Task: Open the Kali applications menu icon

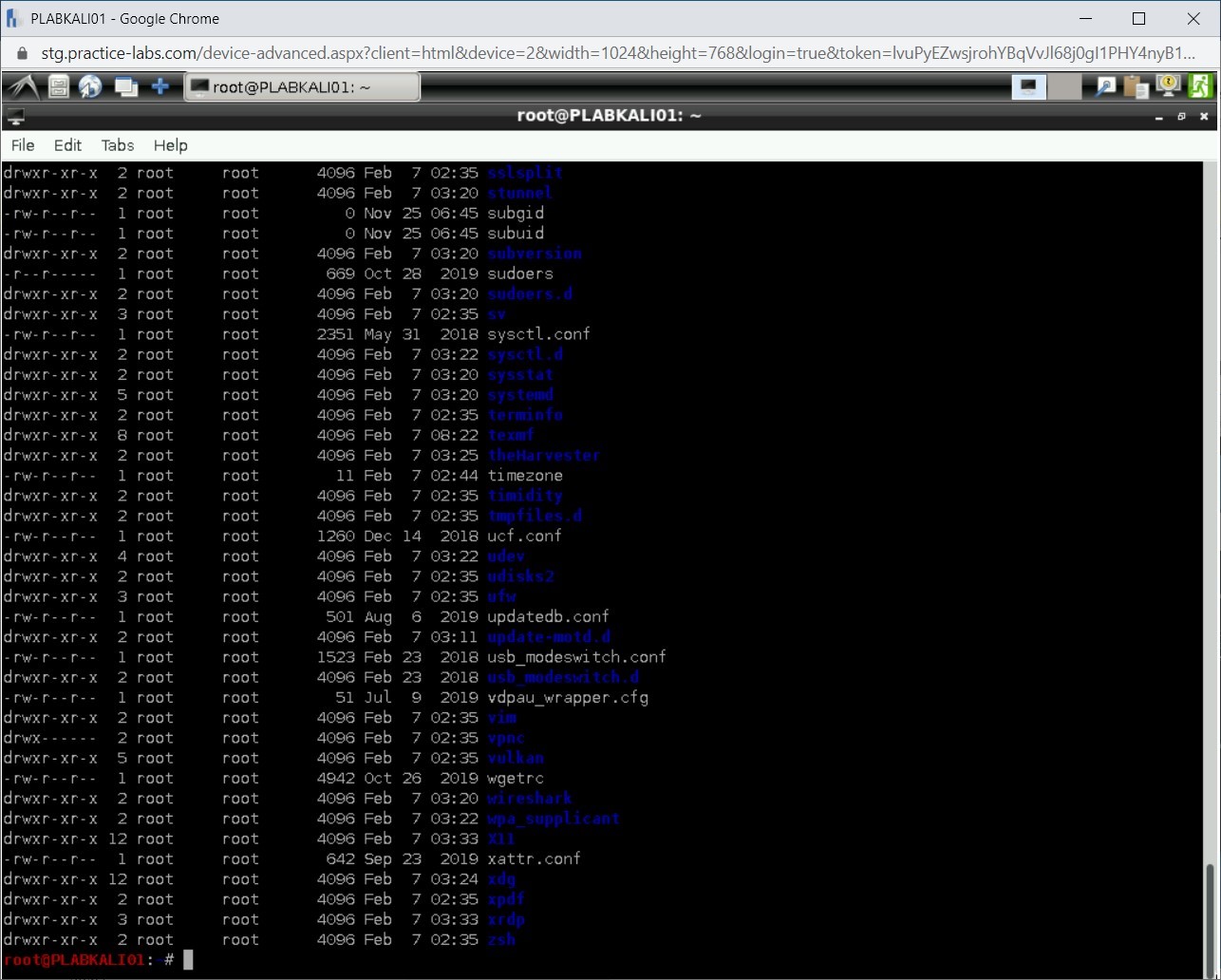Action: 23,87
